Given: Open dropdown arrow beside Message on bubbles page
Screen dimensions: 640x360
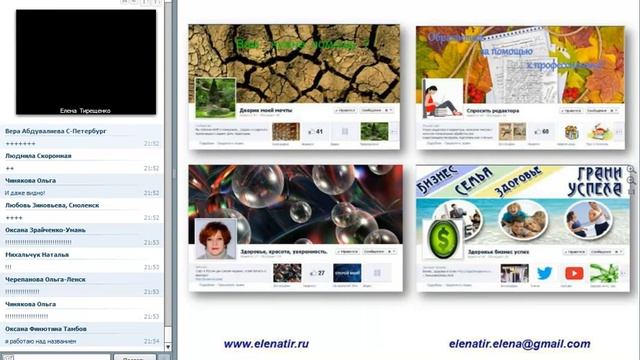Looking at the screenshot, I should pyautogui.click(x=393, y=251).
